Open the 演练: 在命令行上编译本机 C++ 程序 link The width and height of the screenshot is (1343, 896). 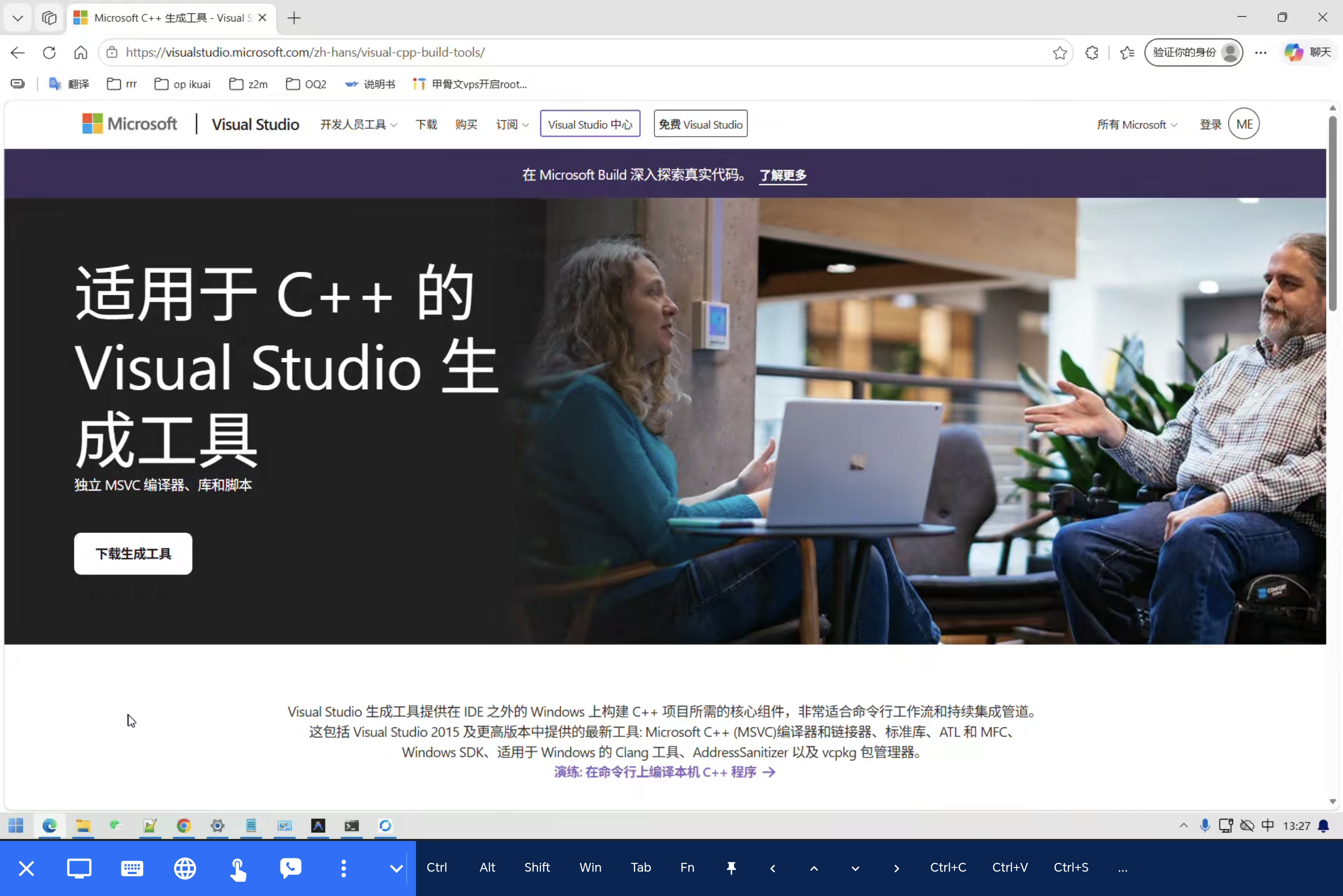[x=664, y=772]
